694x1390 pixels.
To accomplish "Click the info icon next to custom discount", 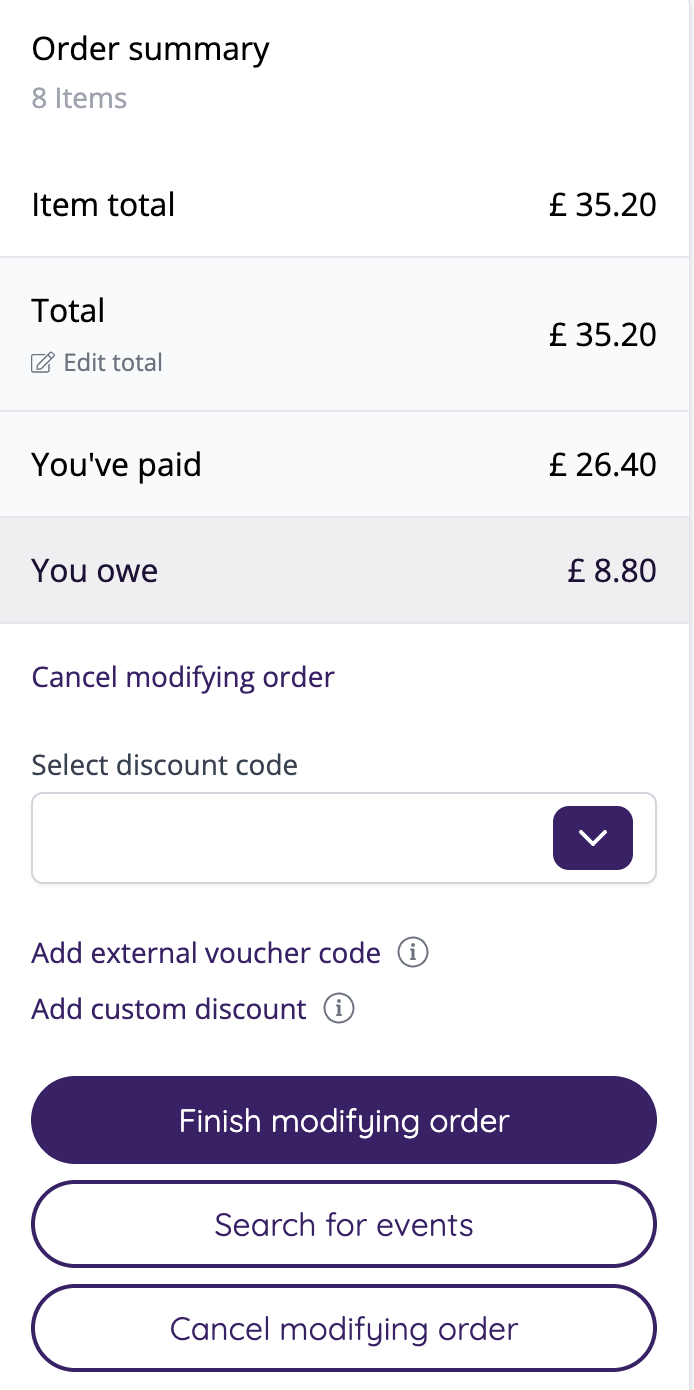I will pos(339,1009).
